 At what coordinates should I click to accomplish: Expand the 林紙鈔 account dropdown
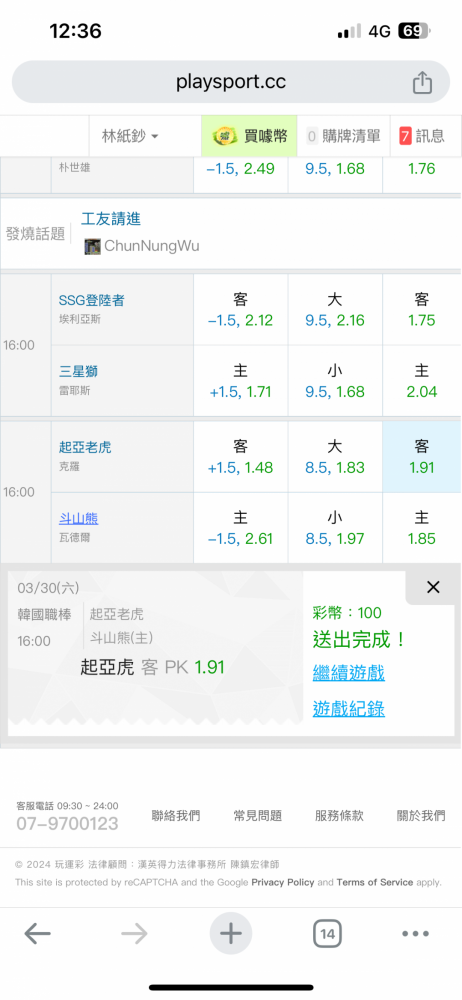coord(130,136)
